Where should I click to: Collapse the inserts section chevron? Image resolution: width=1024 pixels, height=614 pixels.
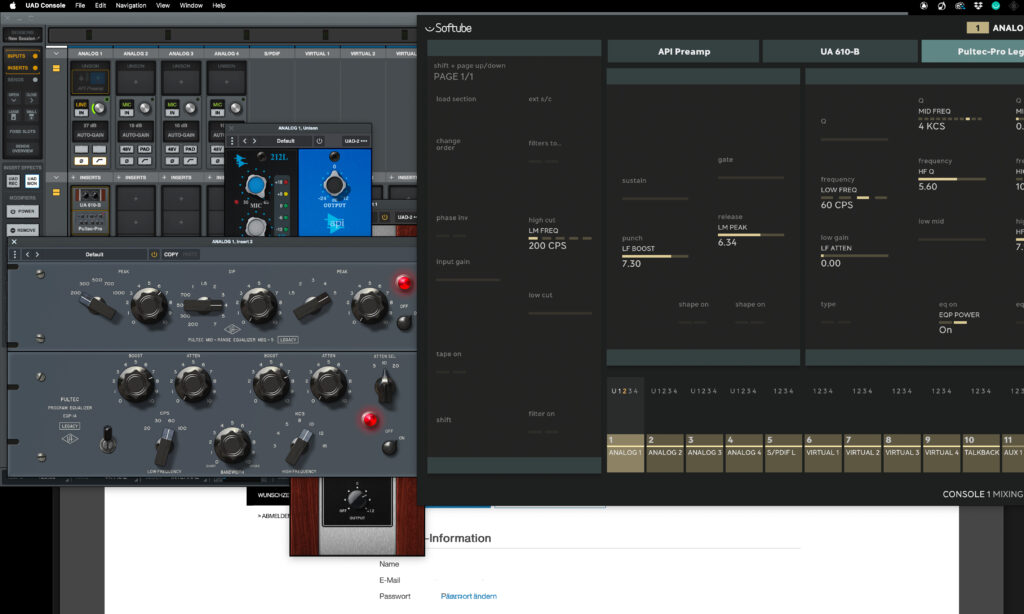56,177
